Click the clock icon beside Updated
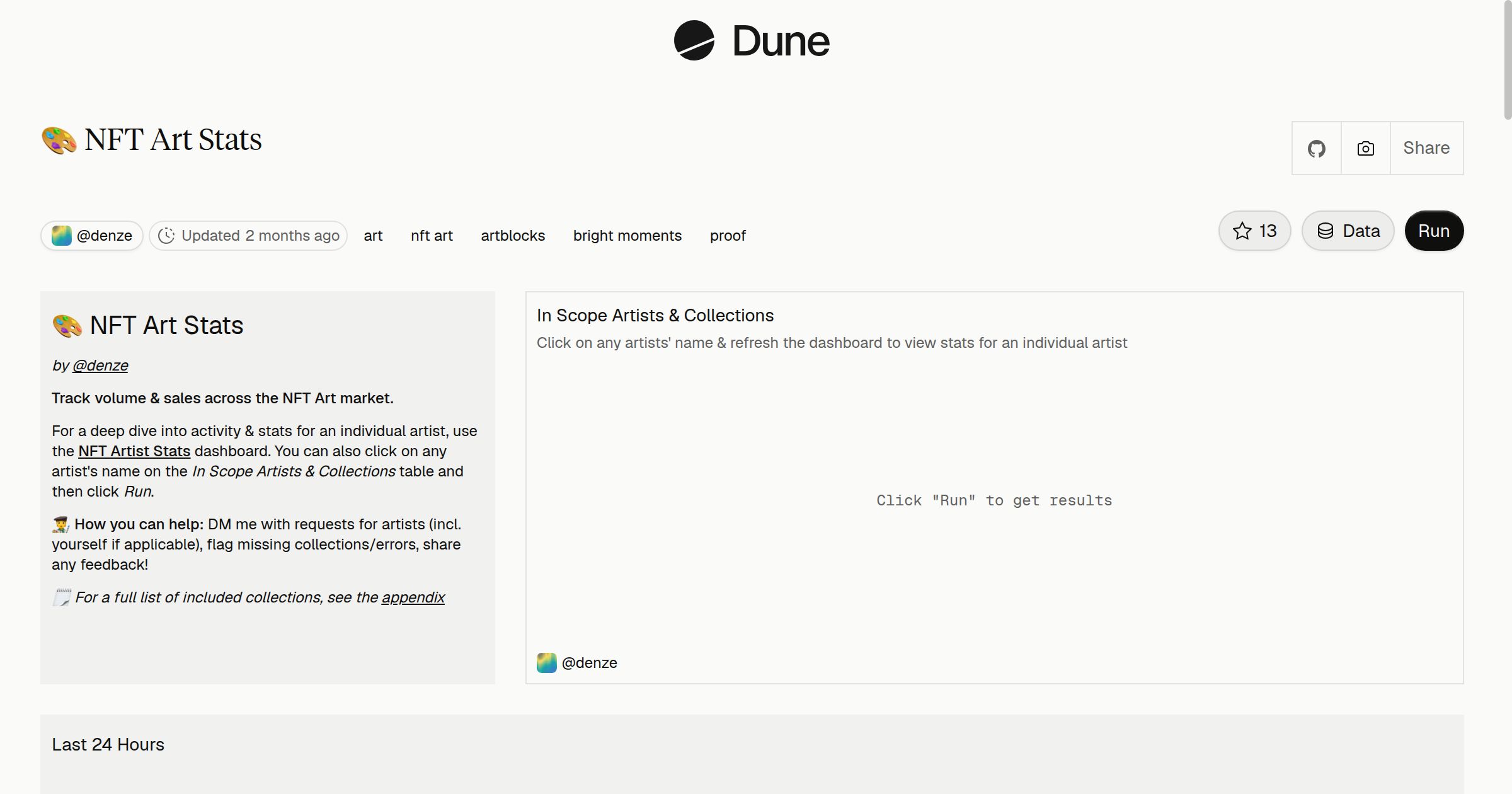 point(166,236)
